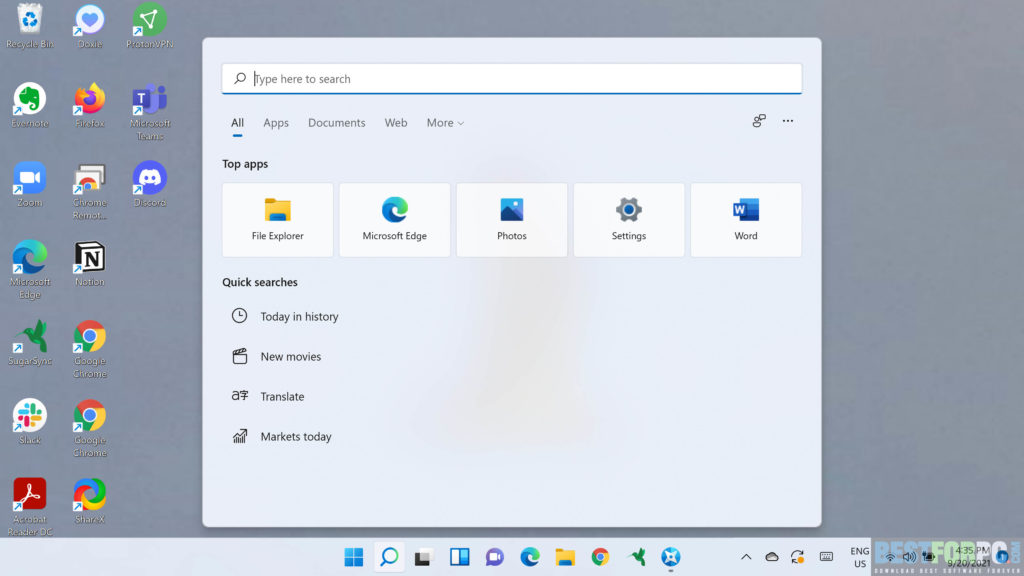
Task: Open Google Chrome from the taskbar
Action: [600, 557]
